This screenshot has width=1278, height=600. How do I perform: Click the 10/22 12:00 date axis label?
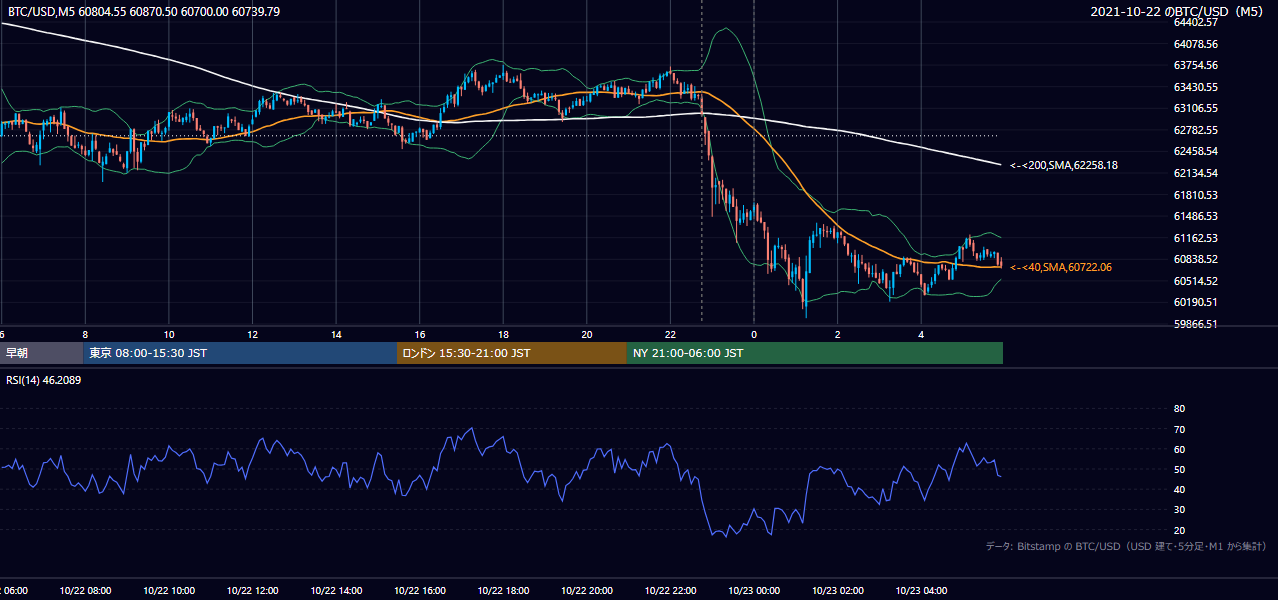(x=253, y=591)
